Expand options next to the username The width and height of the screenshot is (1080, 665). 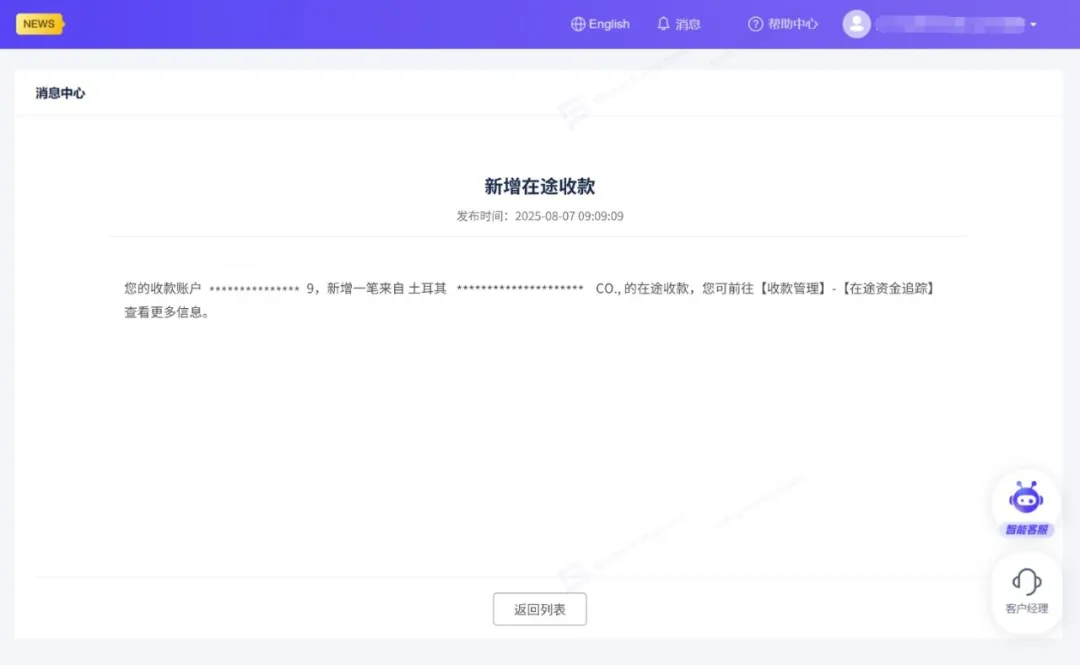click(x=1032, y=24)
